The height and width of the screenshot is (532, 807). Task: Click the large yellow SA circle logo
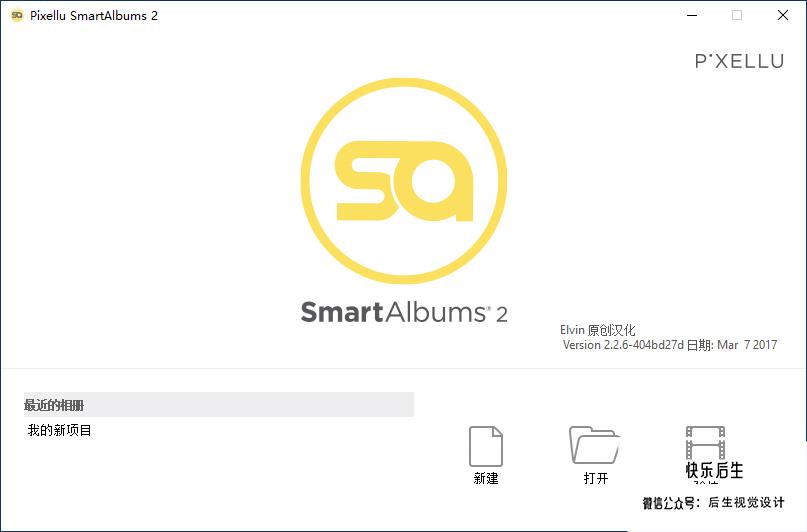[404, 181]
